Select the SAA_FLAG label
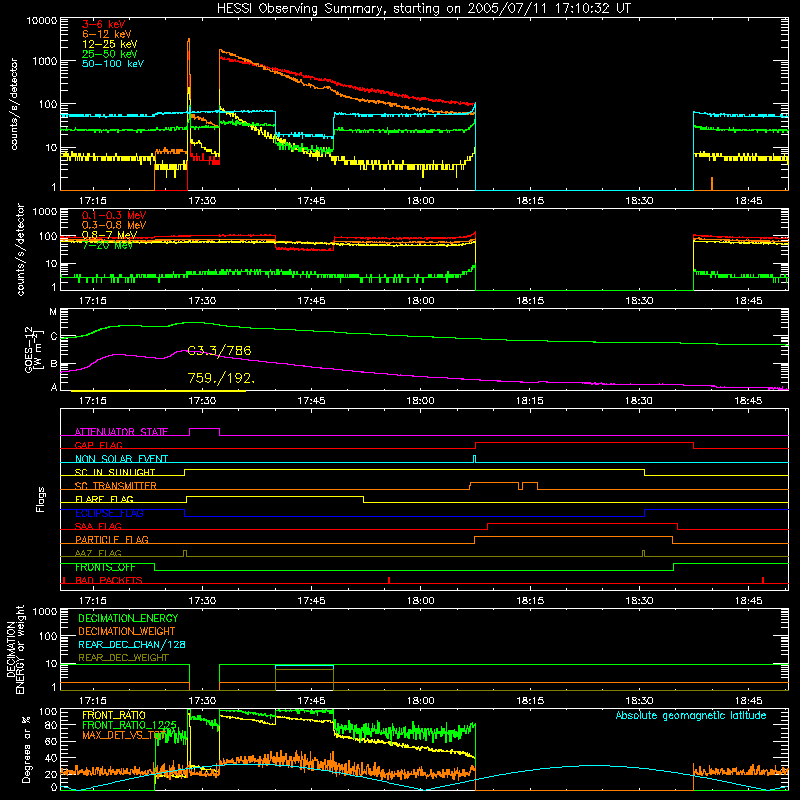Viewport: 800px width, 800px height. [x=98, y=526]
